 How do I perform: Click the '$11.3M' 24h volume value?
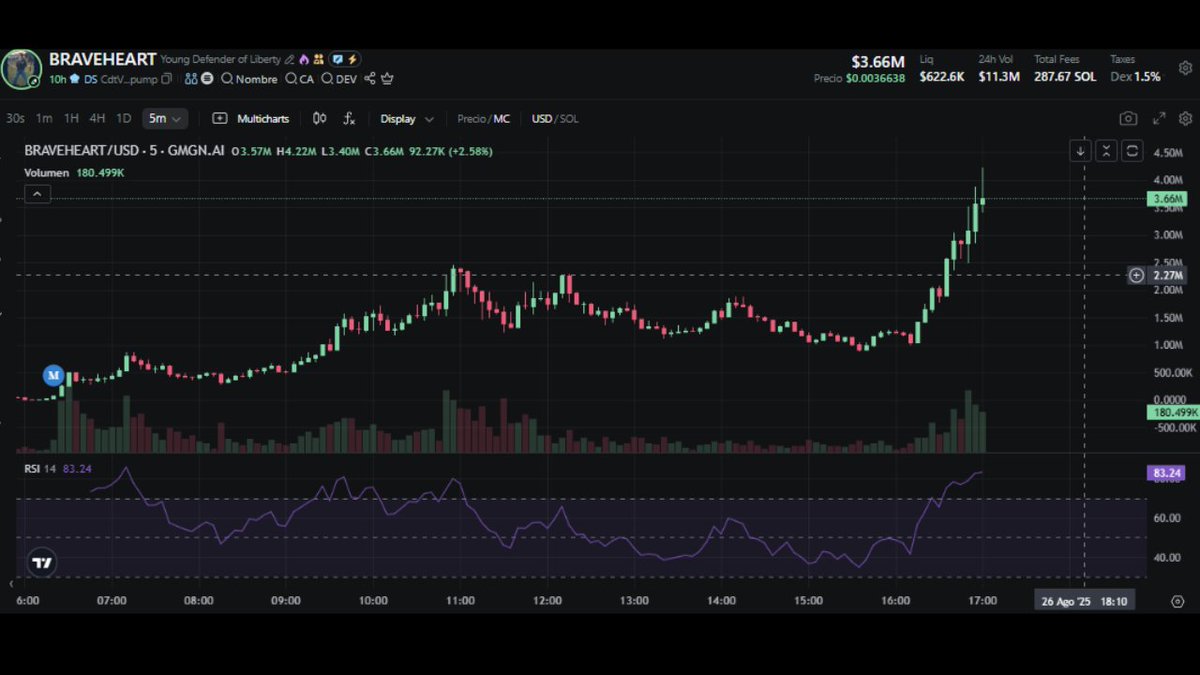[999, 77]
